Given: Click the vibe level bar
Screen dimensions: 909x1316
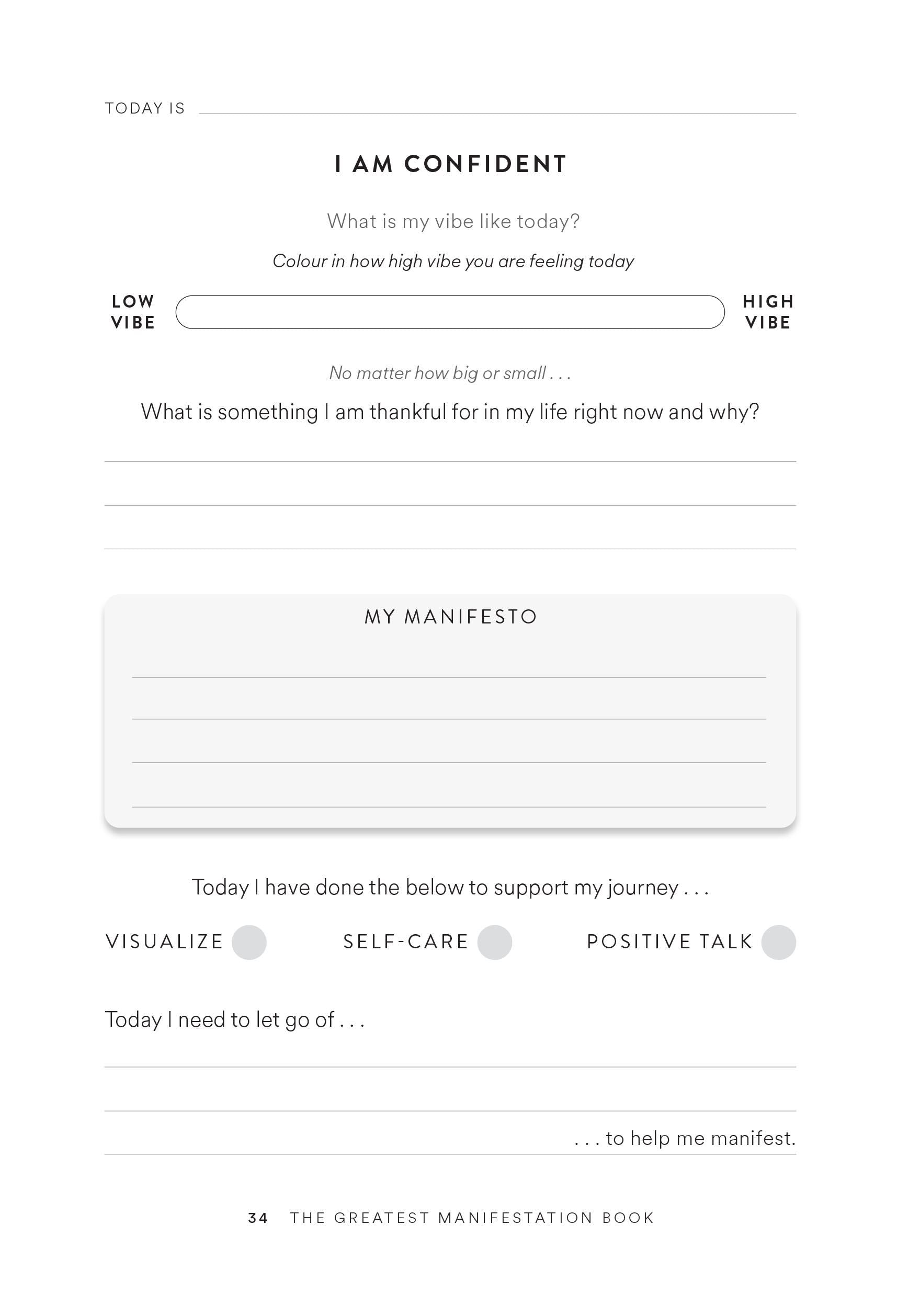Looking at the screenshot, I should point(450,312).
